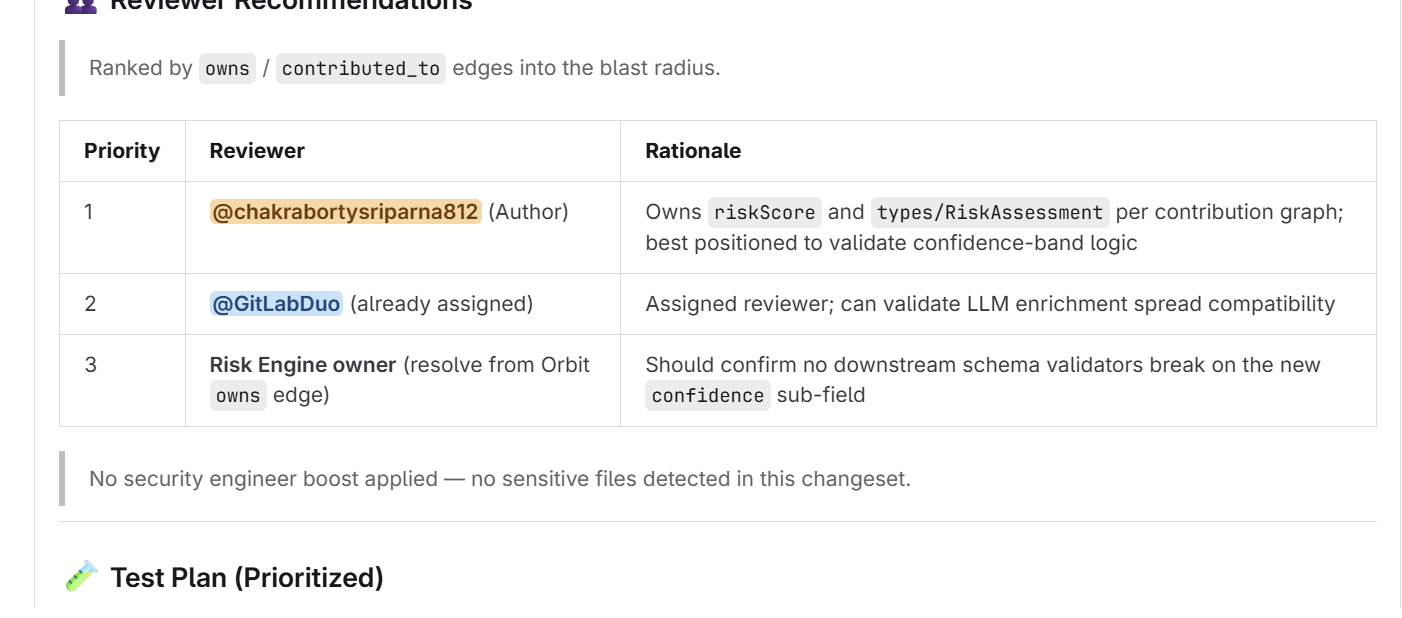The image size is (1402, 618).
Task: Click the confidence code snippet
Action: [x=708, y=395]
